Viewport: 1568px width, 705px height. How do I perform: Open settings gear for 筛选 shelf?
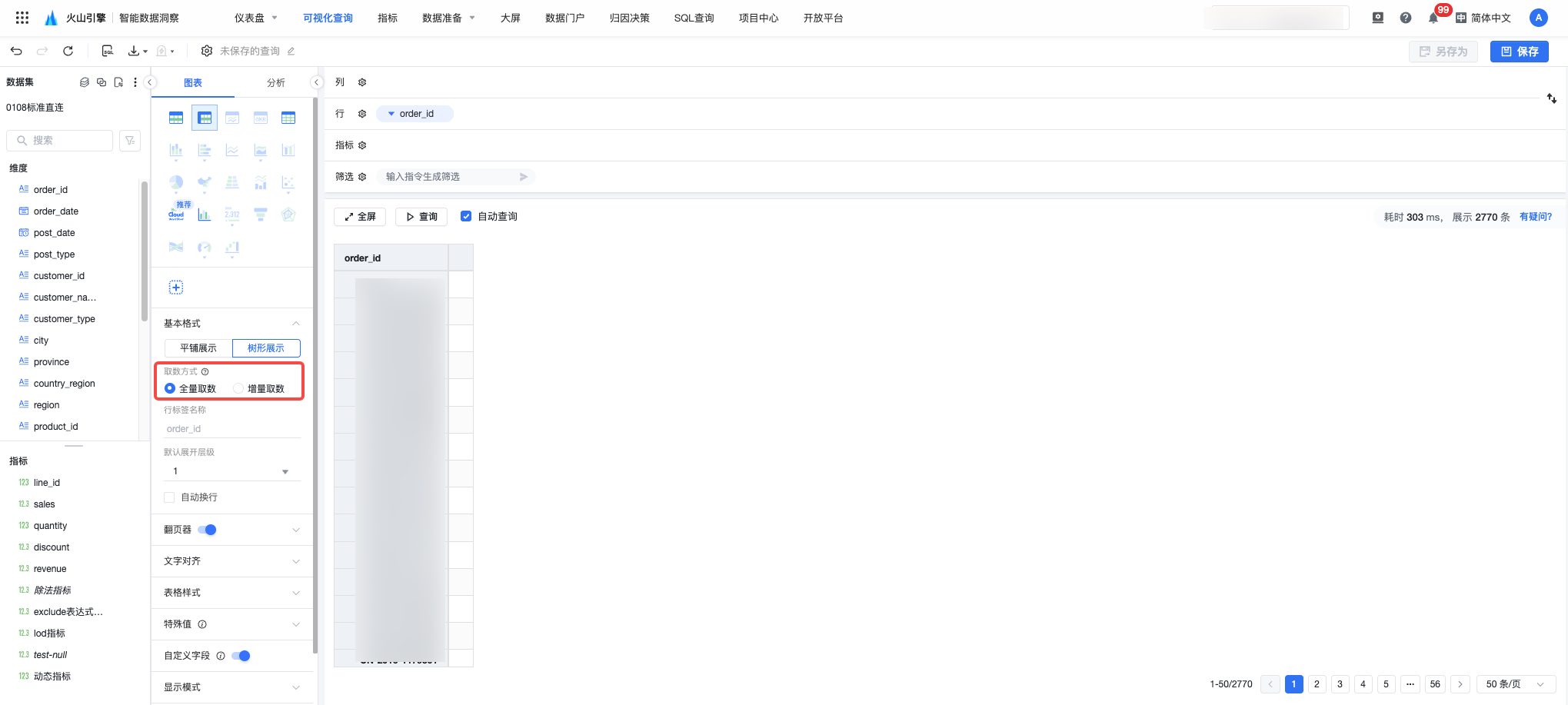click(362, 177)
